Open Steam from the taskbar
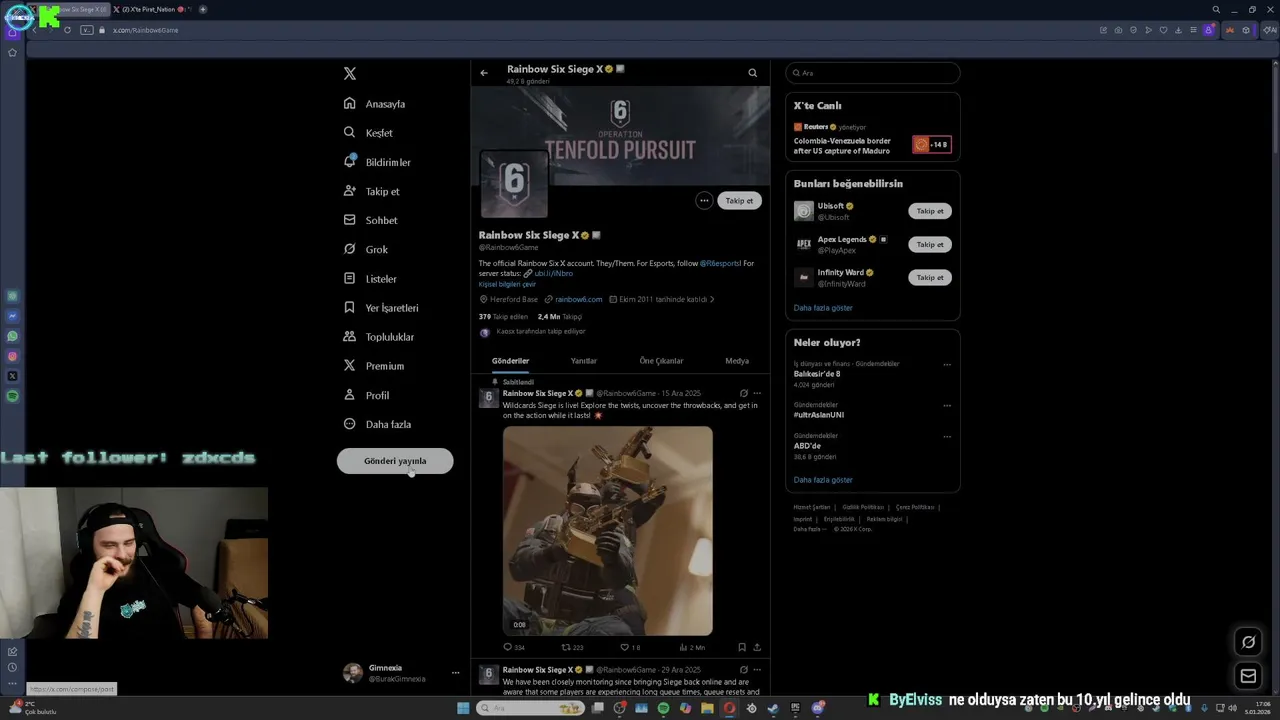 point(773,708)
